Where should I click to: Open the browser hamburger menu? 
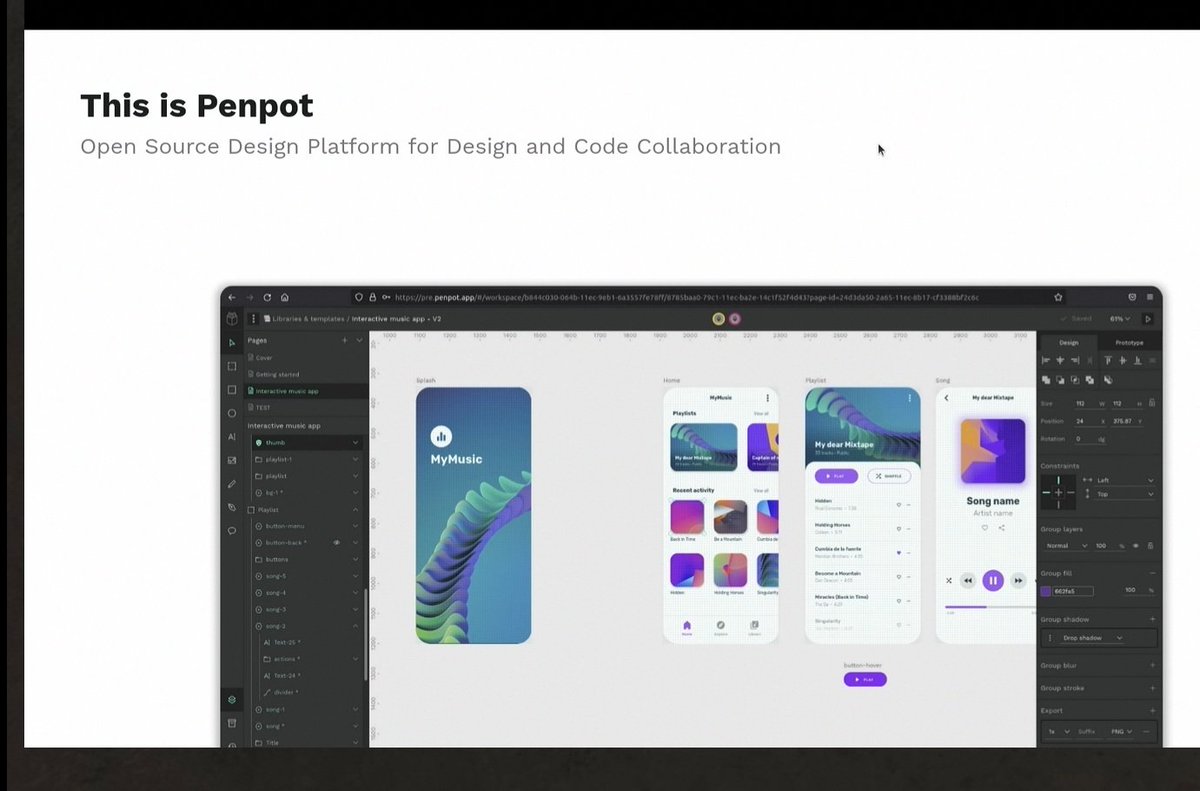(1151, 297)
